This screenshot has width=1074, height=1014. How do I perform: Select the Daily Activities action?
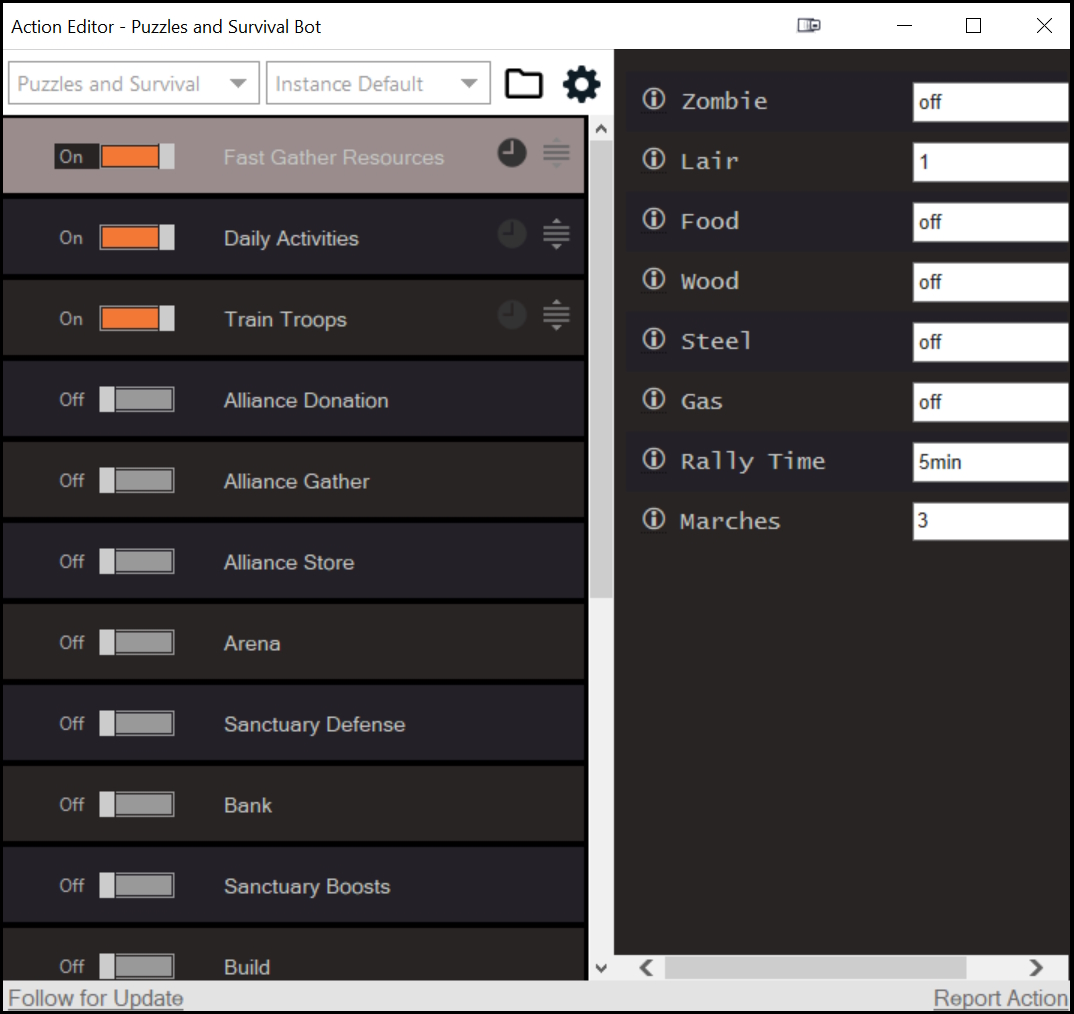[294, 237]
